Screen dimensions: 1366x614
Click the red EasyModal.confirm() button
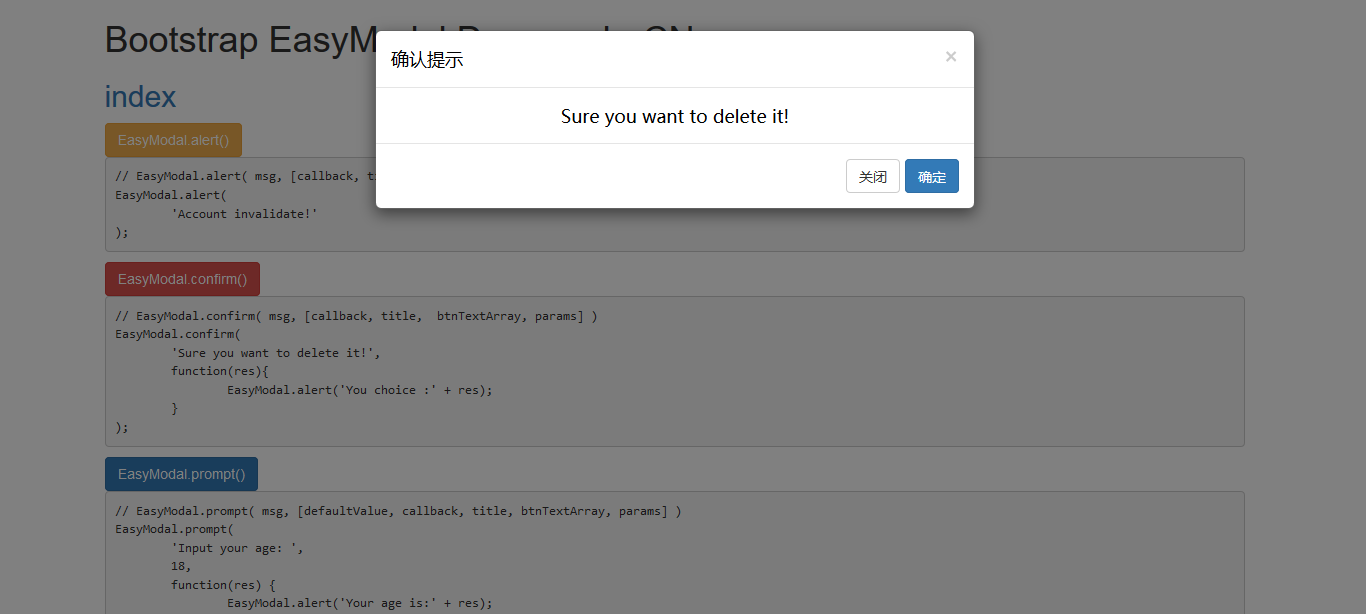point(182,279)
